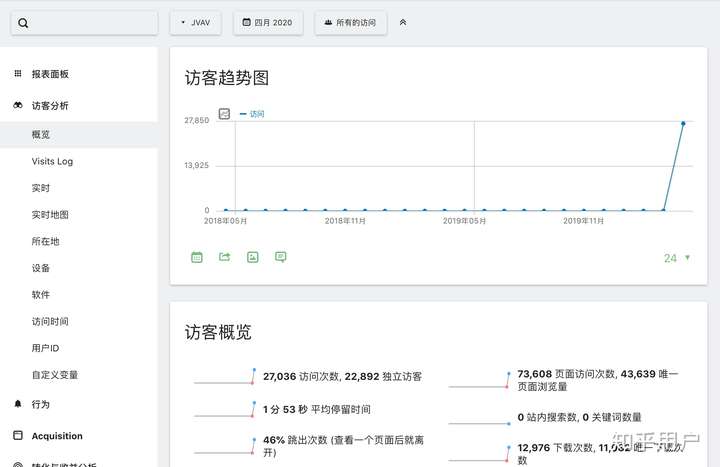Open the JVAV website selector dropdown
Viewport: 720px width, 467px height.
[x=196, y=23]
